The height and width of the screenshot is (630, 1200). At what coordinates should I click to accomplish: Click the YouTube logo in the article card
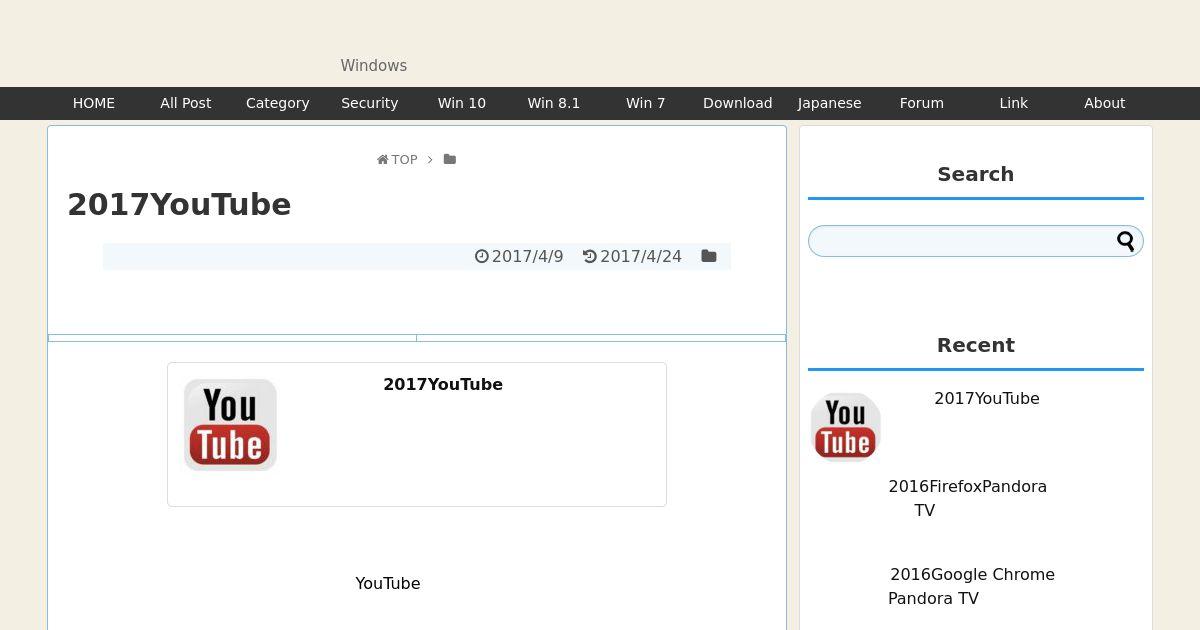(x=230, y=425)
